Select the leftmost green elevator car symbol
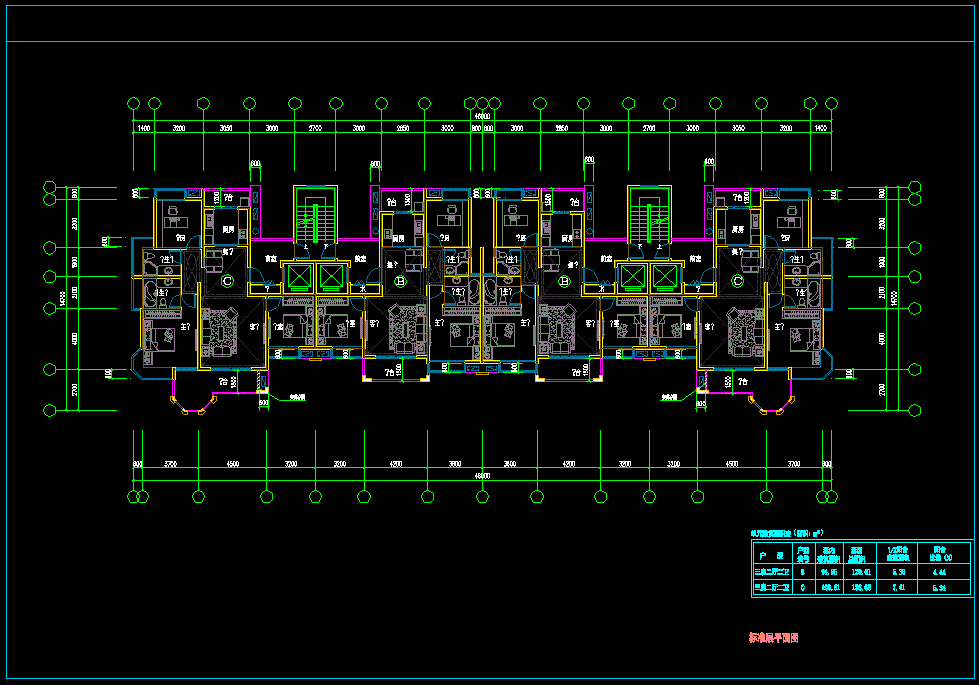 [x=298, y=276]
